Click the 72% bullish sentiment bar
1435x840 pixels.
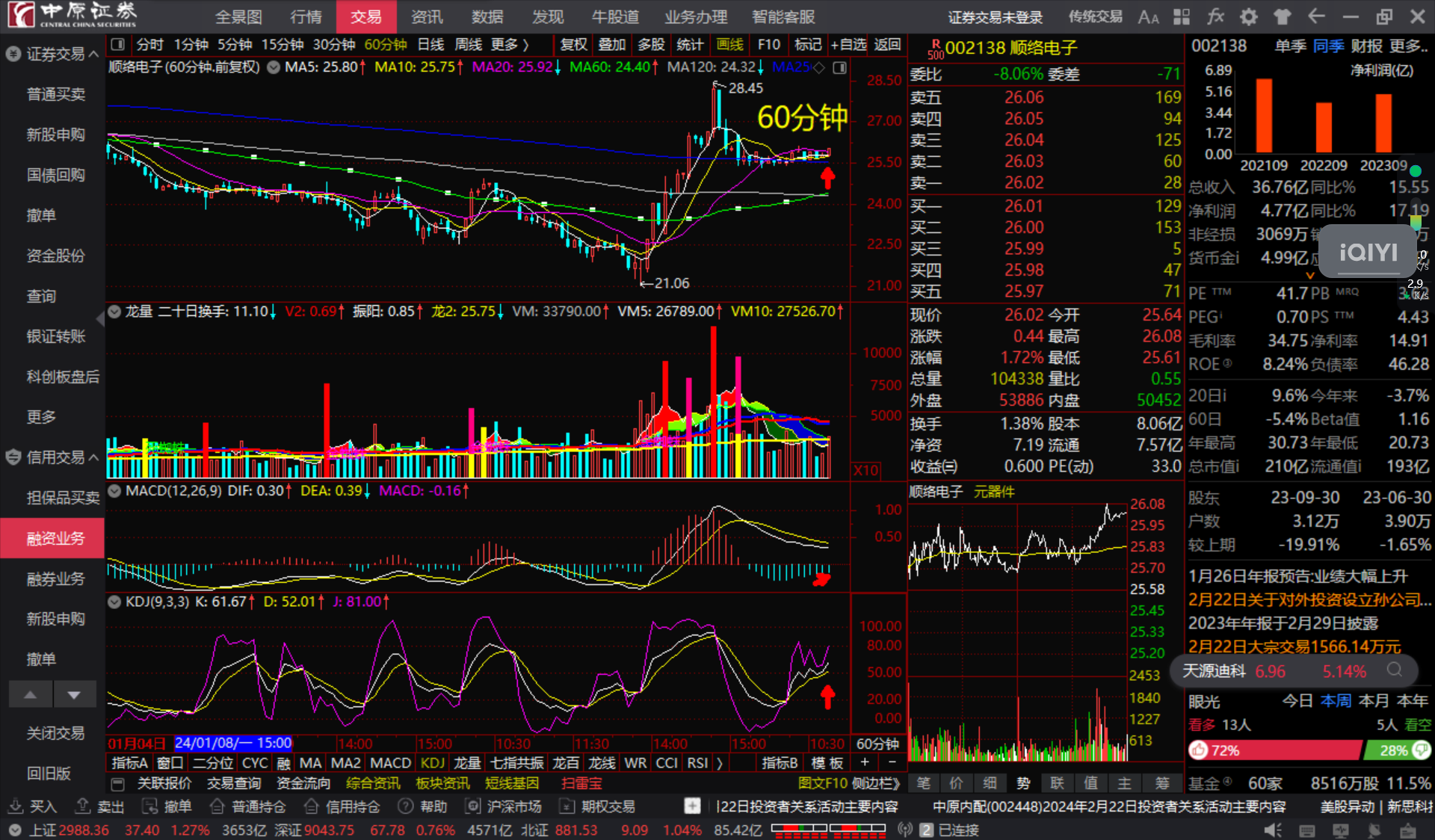pos(1274,750)
